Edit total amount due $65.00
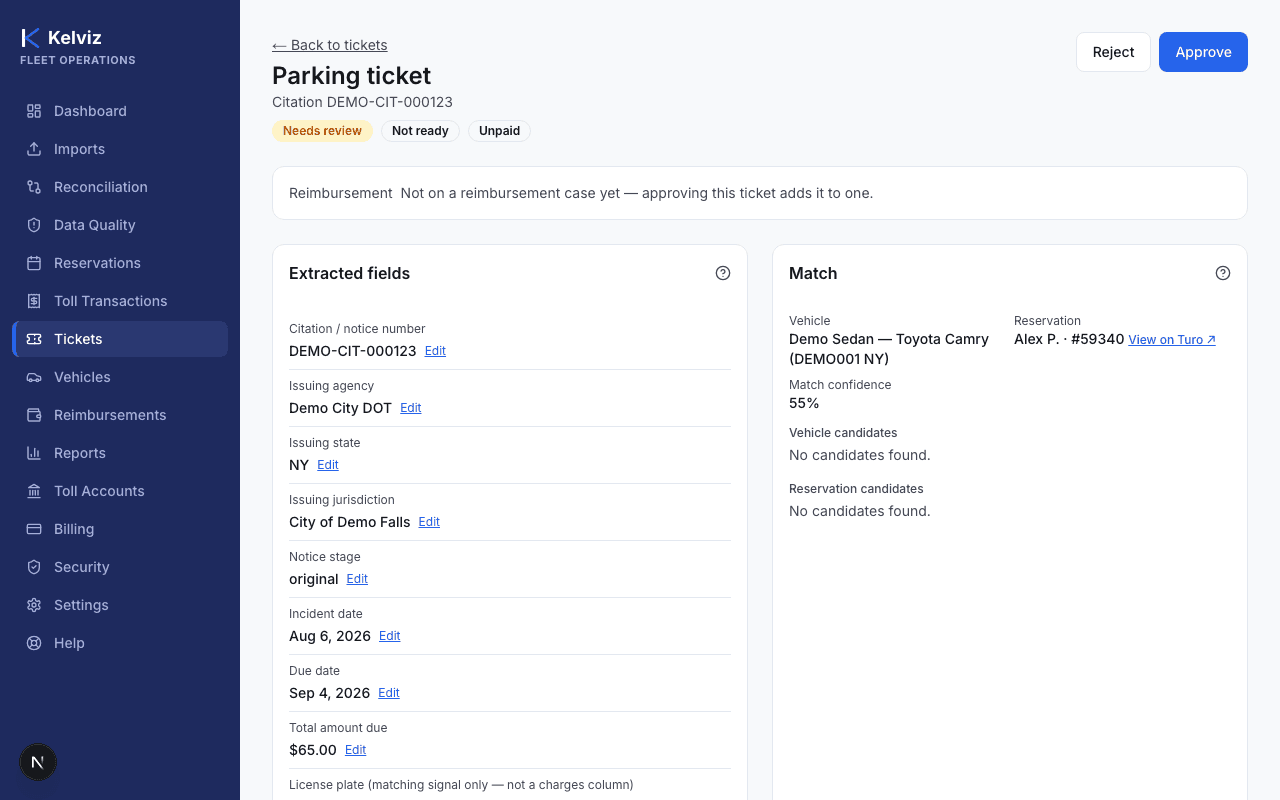This screenshot has width=1280, height=800. (356, 750)
